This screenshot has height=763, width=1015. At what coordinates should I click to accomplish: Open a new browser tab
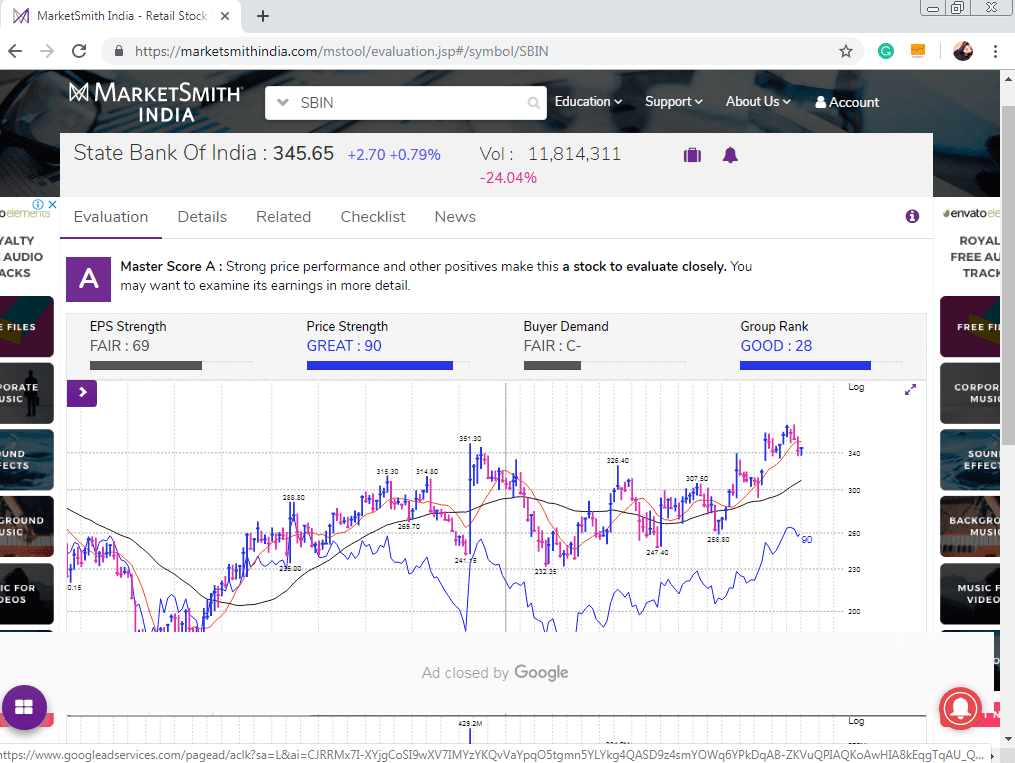263,16
